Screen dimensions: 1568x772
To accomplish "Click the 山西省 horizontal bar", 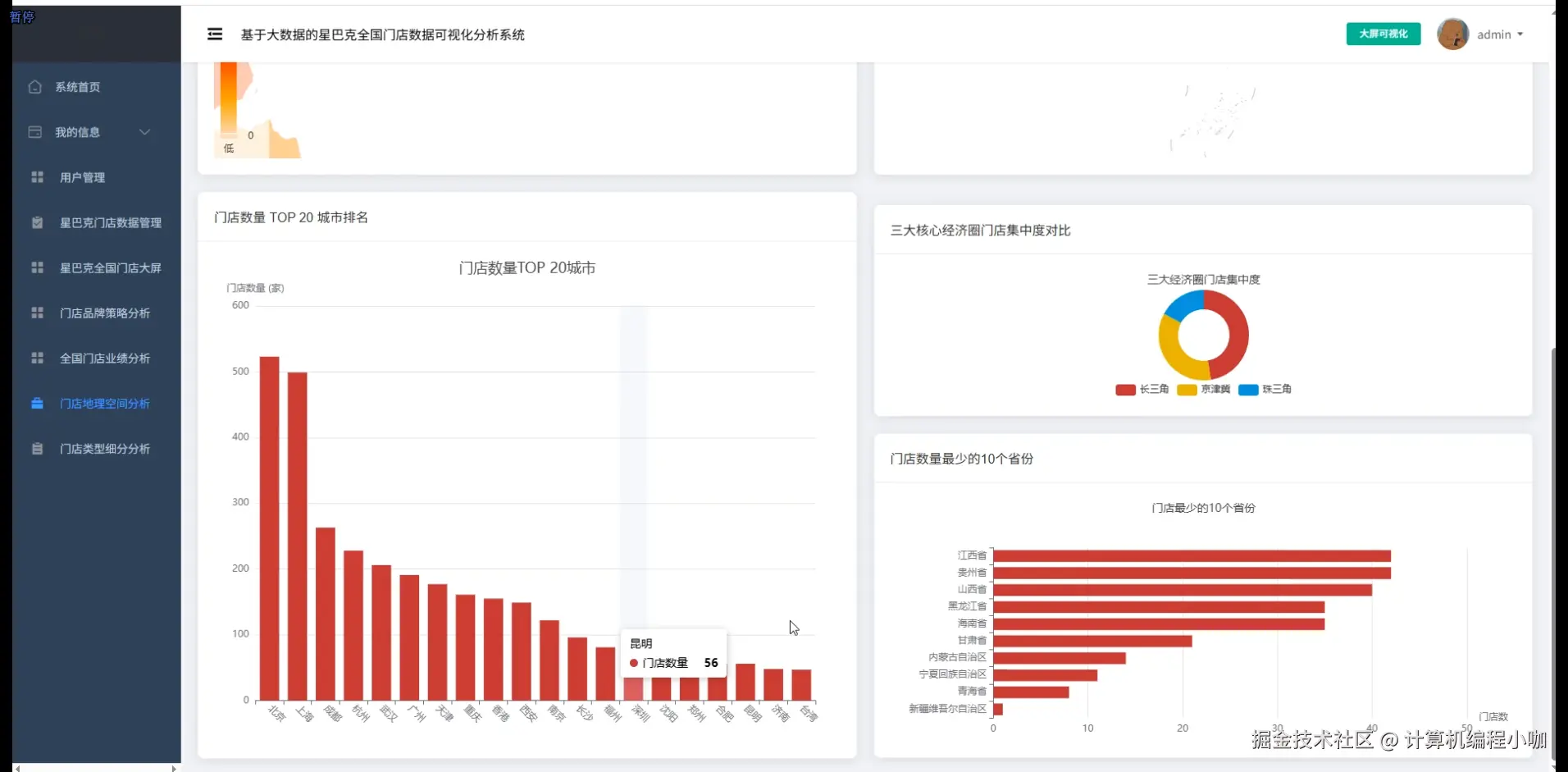I will pyautogui.click(x=1183, y=590).
